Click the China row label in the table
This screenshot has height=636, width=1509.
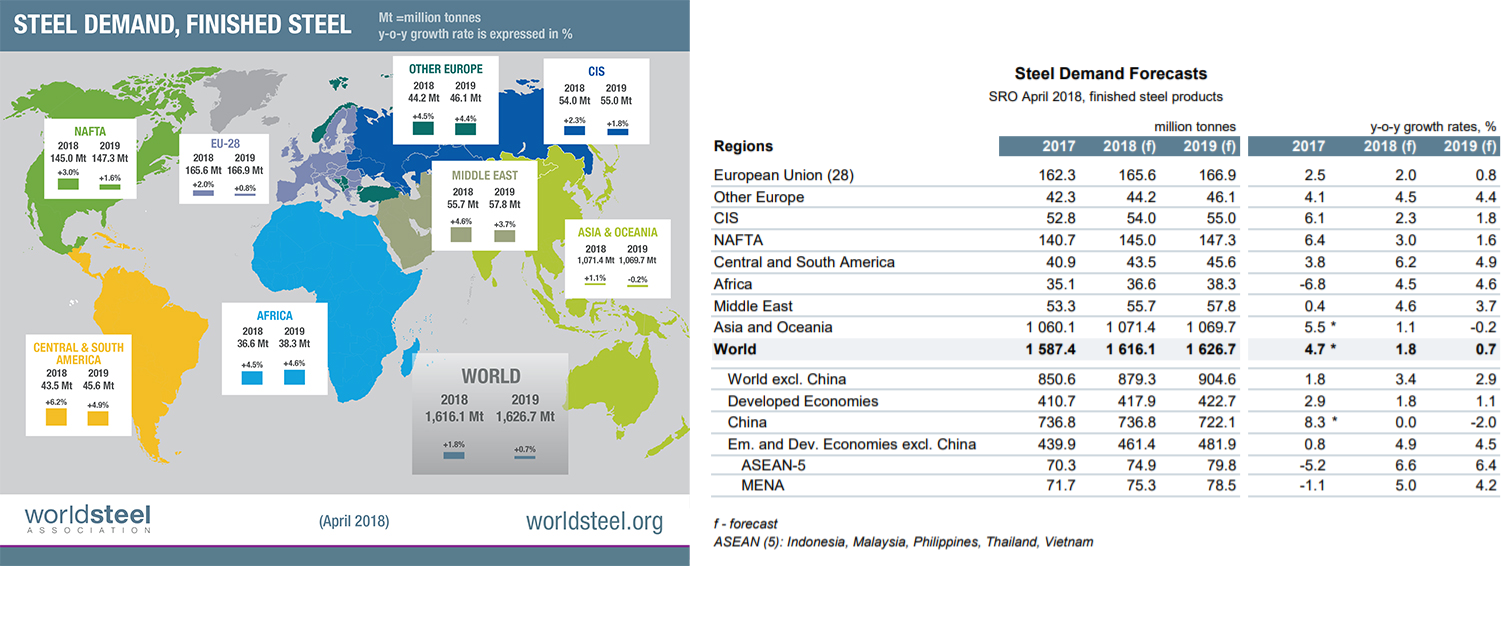747,423
